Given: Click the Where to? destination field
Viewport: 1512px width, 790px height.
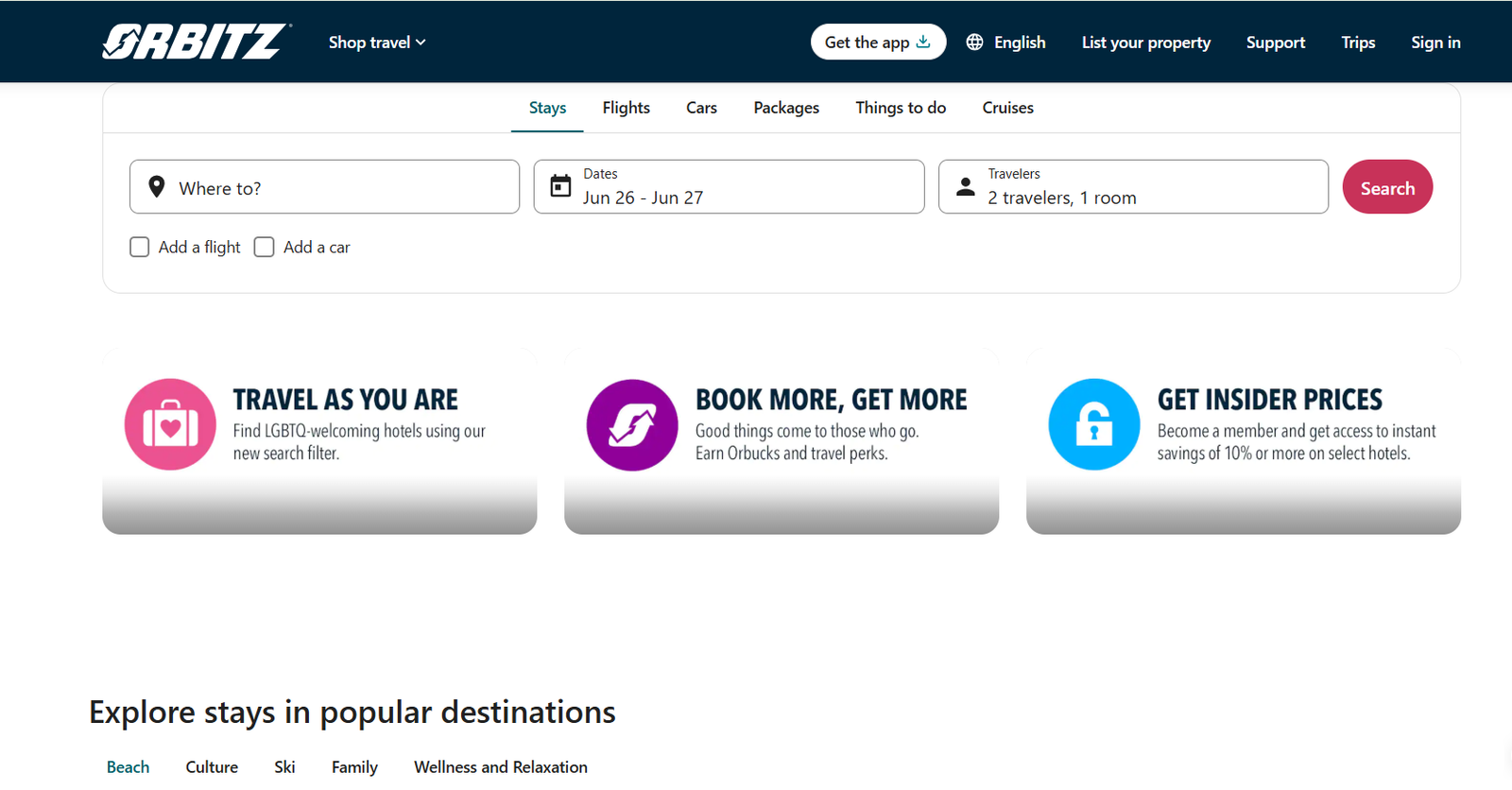Looking at the screenshot, I should [x=324, y=186].
